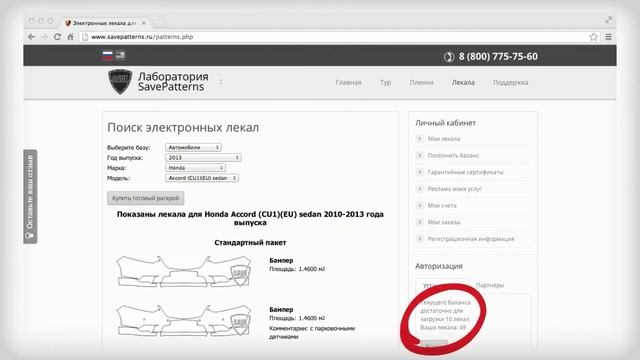Switch to the Партнеры authorization tab
This screenshot has height=360, width=640.
pos(490,285)
